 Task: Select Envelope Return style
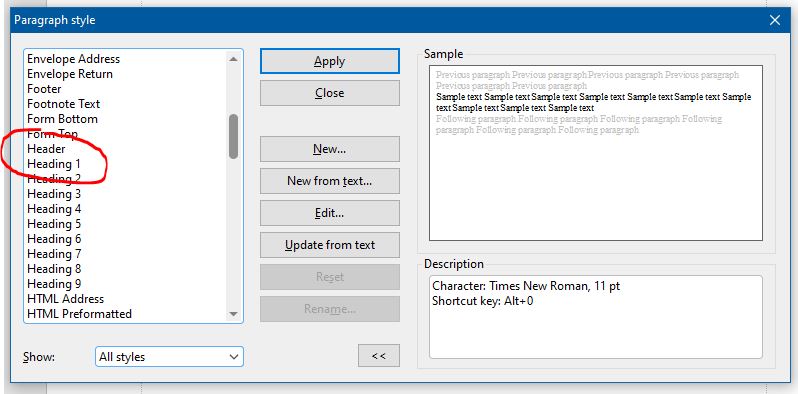(x=70, y=74)
